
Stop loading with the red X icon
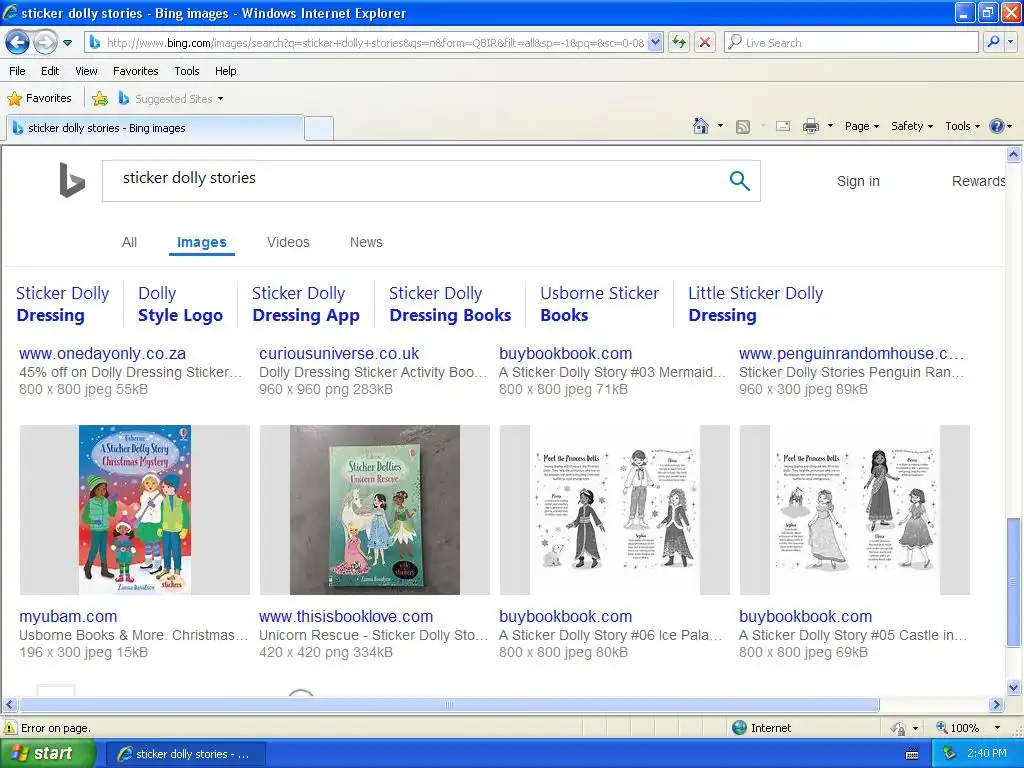[x=705, y=43]
